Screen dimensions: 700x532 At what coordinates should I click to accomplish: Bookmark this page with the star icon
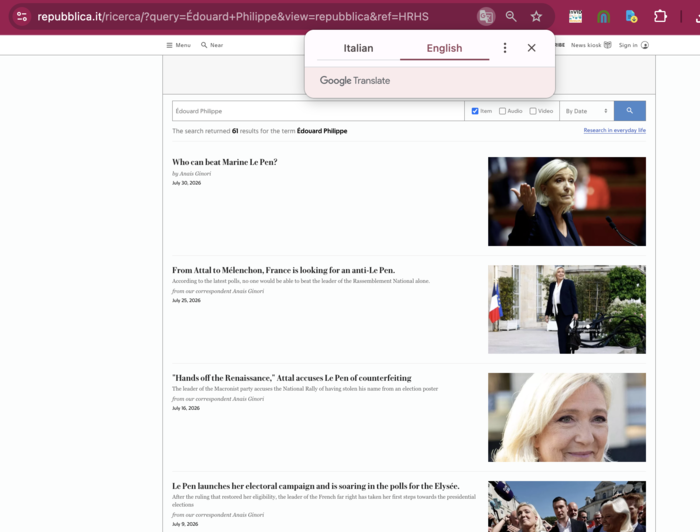pos(536,17)
